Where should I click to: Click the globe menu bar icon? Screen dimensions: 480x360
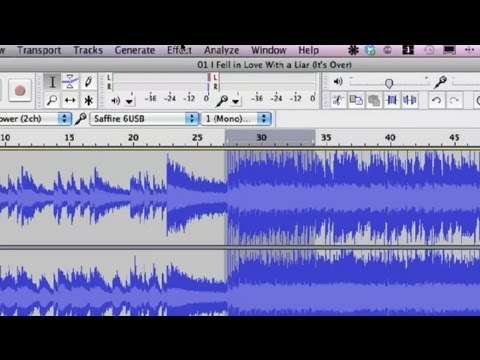tap(370, 50)
